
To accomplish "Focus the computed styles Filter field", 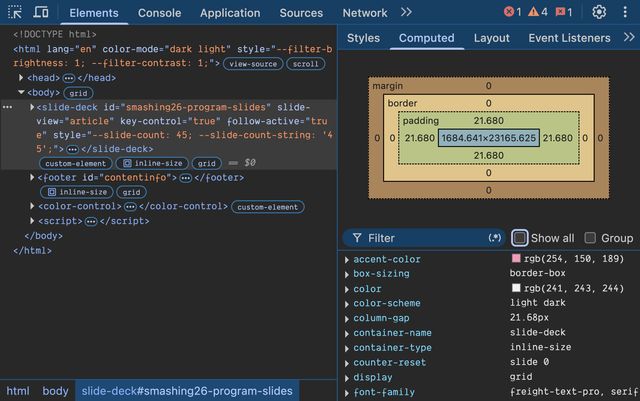I will [x=424, y=238].
